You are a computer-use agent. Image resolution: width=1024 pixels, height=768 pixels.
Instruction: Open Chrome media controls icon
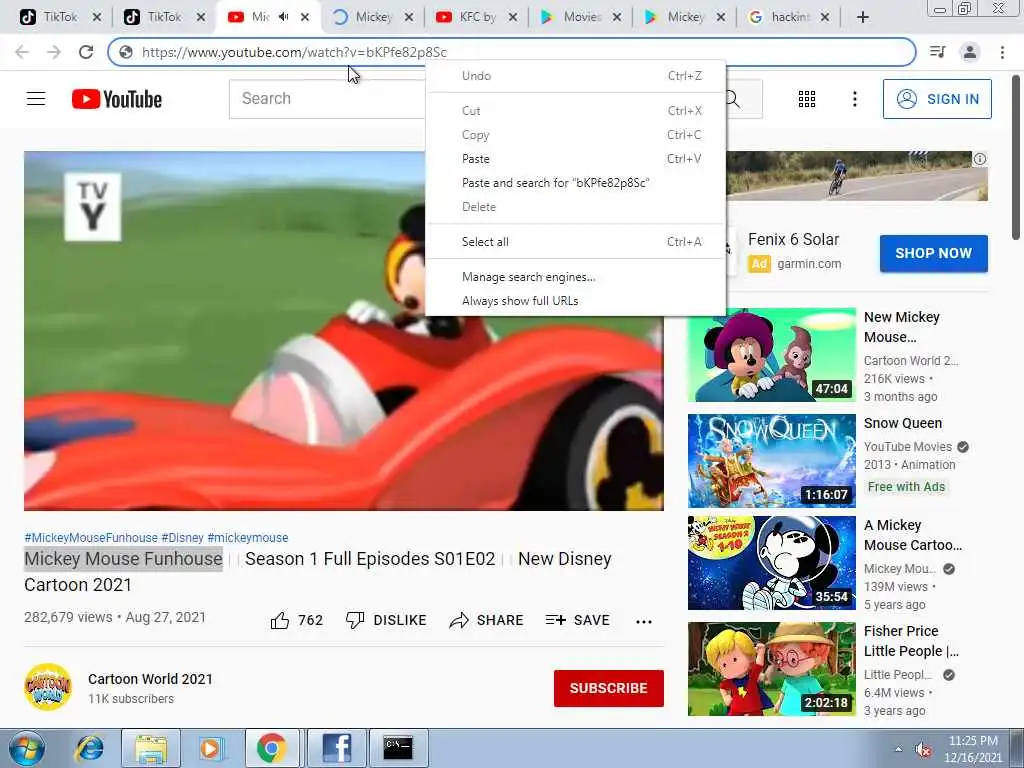[937, 52]
